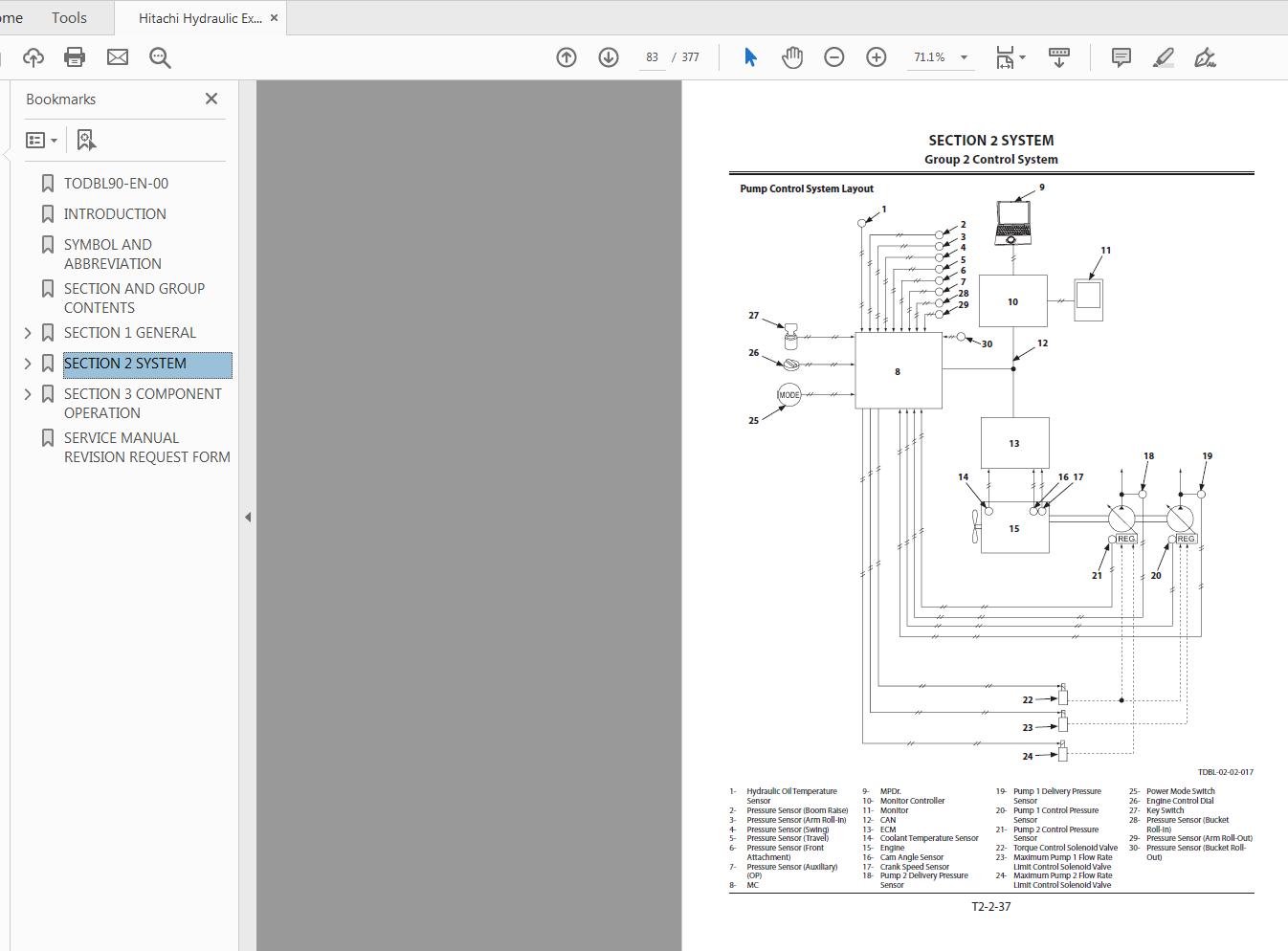
Task: Click page footer "T2-2-37"
Action: click(991, 907)
